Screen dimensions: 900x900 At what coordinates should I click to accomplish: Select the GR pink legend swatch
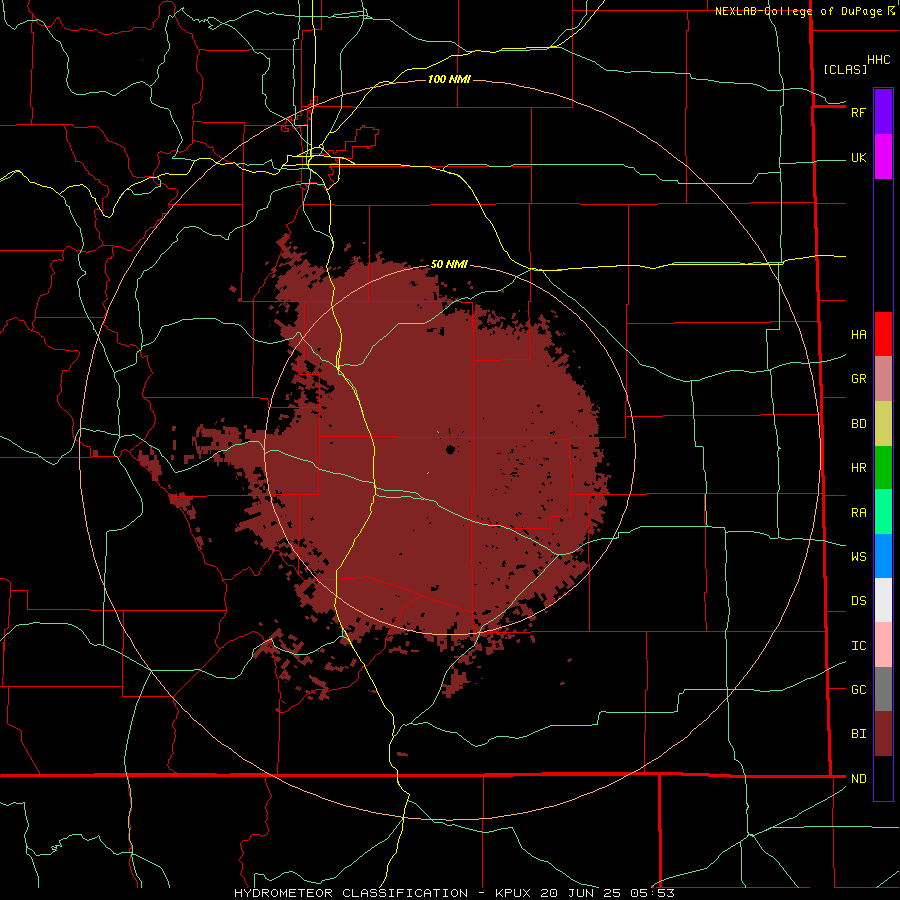(883, 379)
